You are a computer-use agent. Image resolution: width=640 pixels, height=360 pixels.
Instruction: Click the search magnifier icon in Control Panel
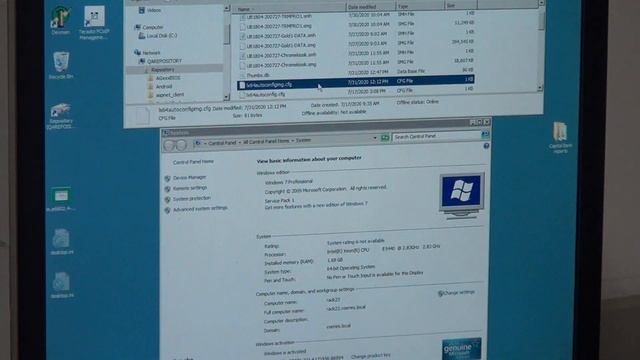485,134
